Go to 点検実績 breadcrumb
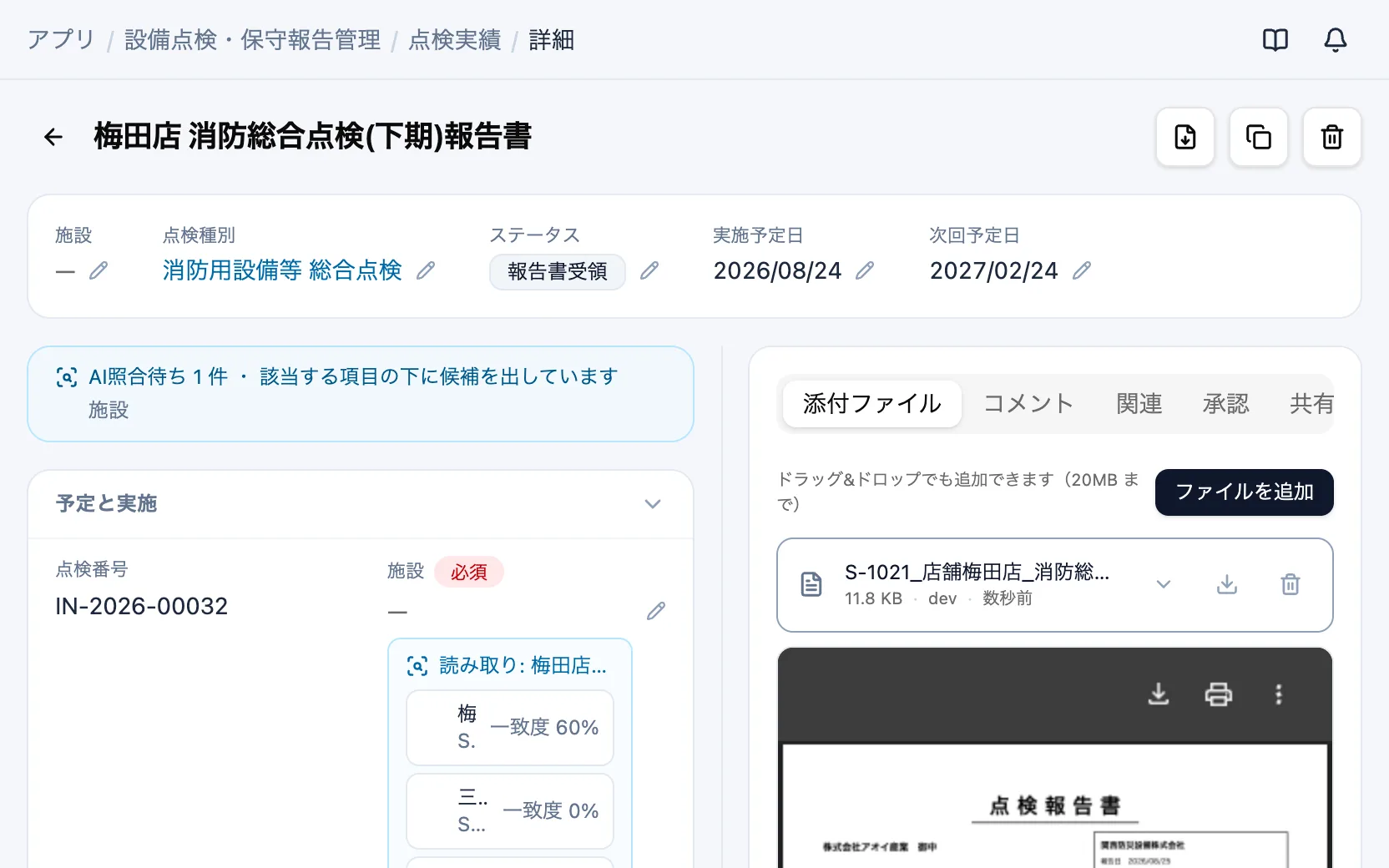 [455, 39]
